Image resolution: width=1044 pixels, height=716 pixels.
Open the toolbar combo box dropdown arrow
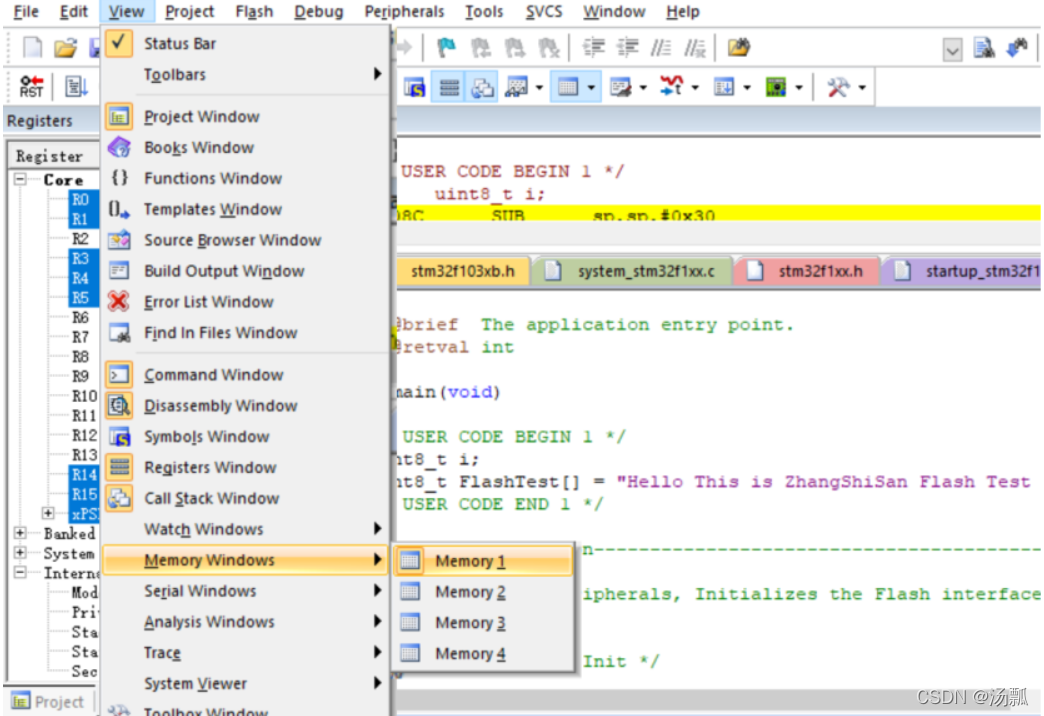(x=952, y=49)
